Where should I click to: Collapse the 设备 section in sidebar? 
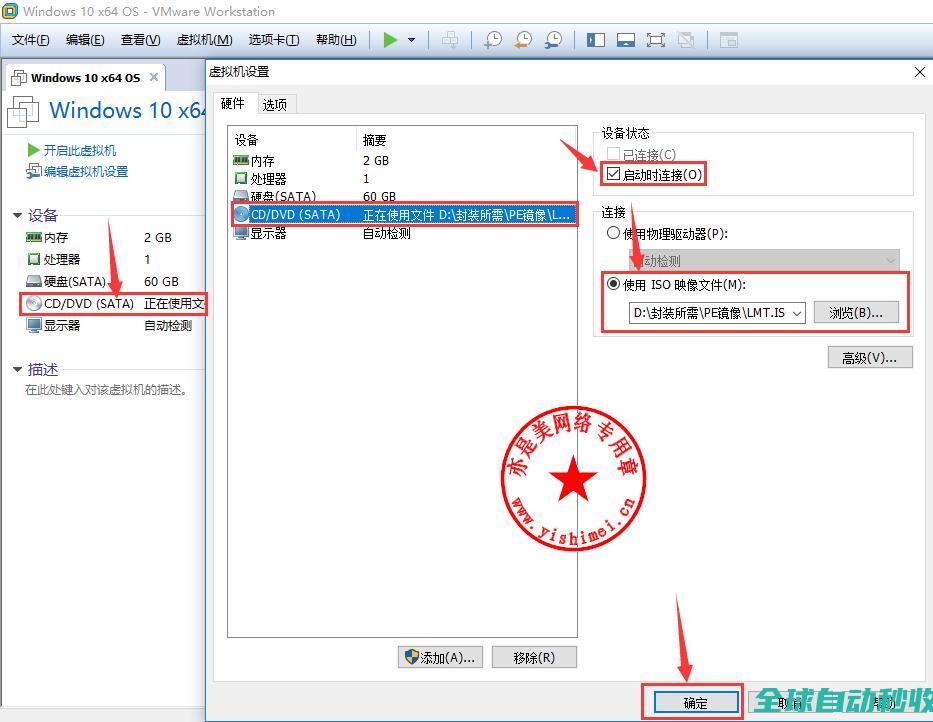pos(17,215)
